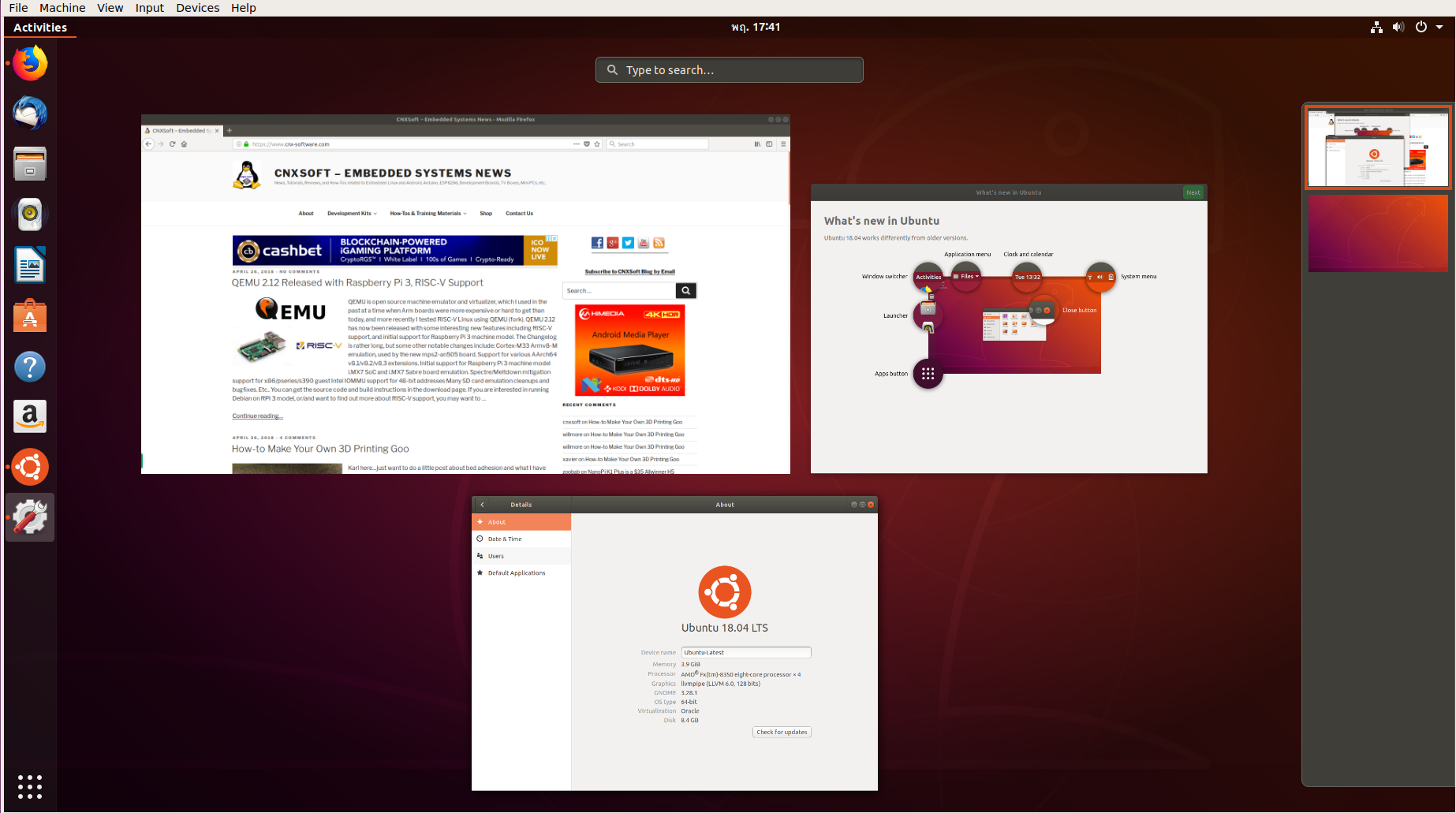Open VirtualBox Input menu
Image resolution: width=1456 pixels, height=813 pixels.
coord(150,8)
